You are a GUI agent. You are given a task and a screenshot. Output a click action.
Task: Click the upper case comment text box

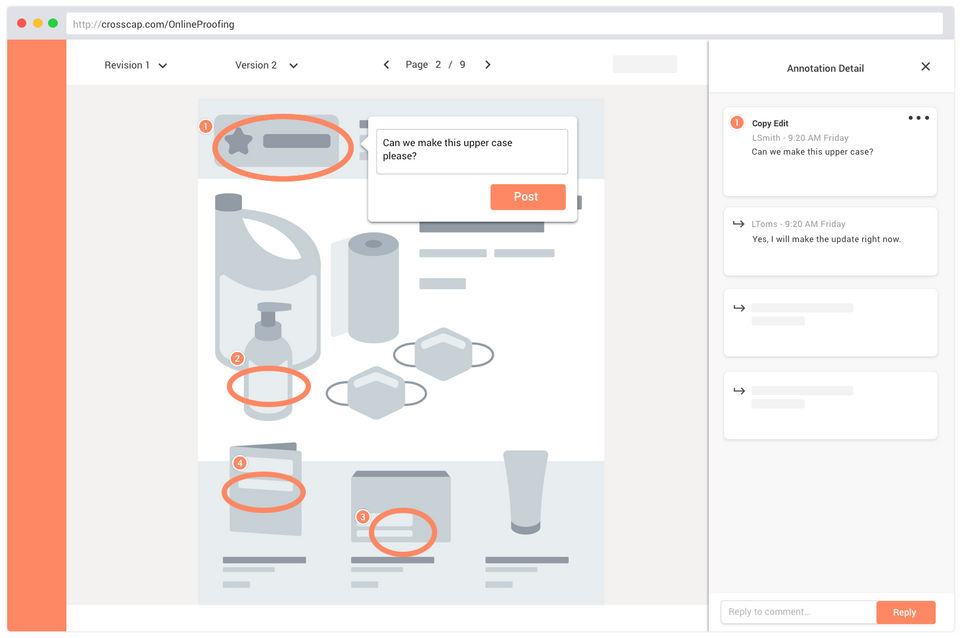click(x=471, y=151)
